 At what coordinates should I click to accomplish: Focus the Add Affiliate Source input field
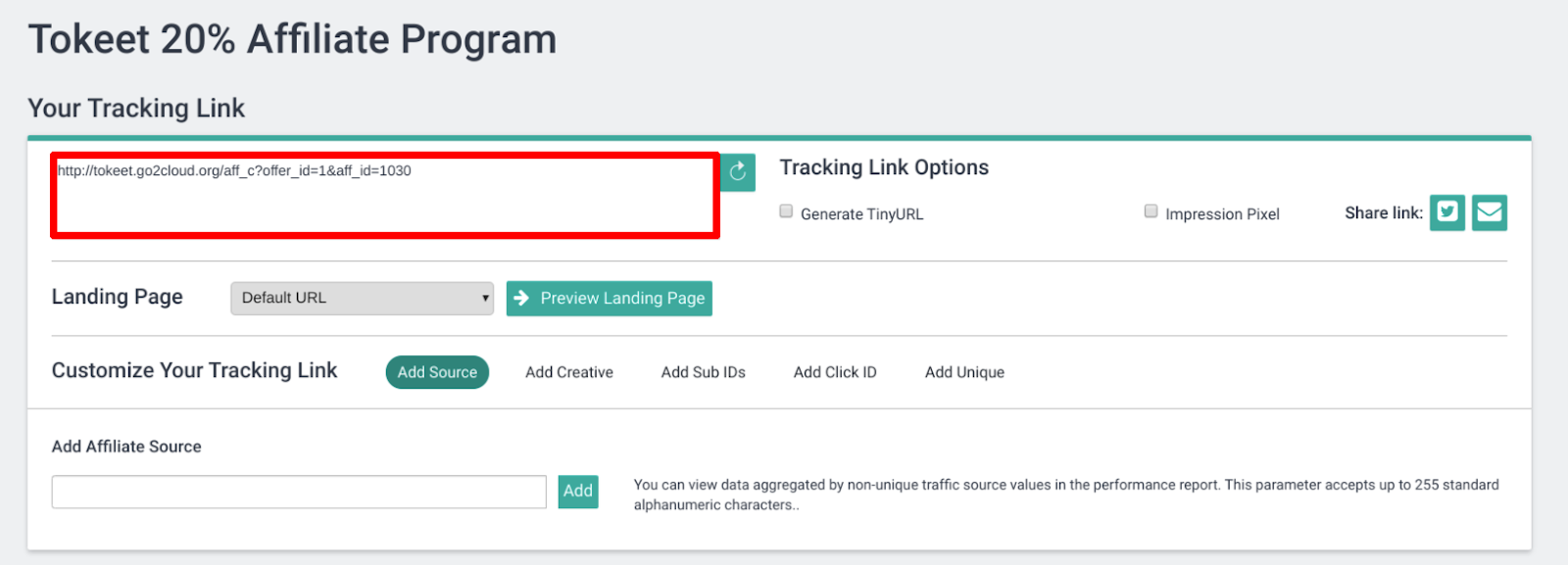coord(299,492)
